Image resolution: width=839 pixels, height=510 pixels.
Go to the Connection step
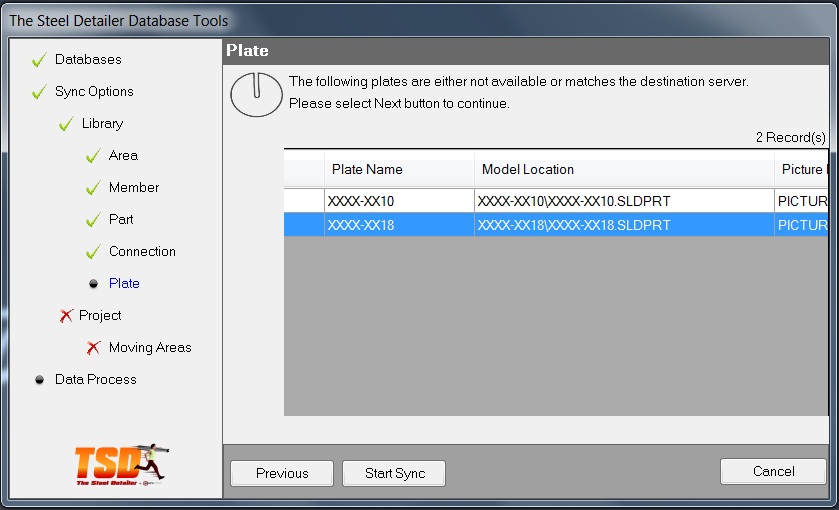coord(142,252)
